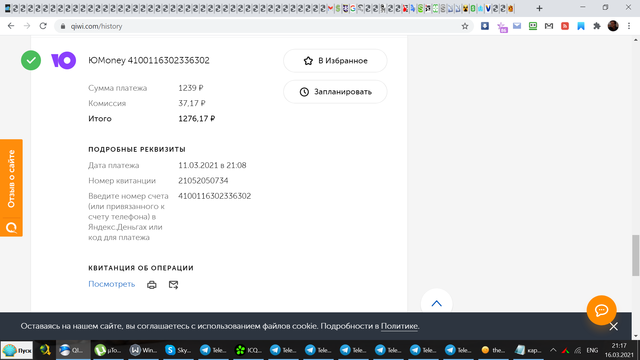
Task: Add payment to favorites via В Избранное
Action: 335,61
